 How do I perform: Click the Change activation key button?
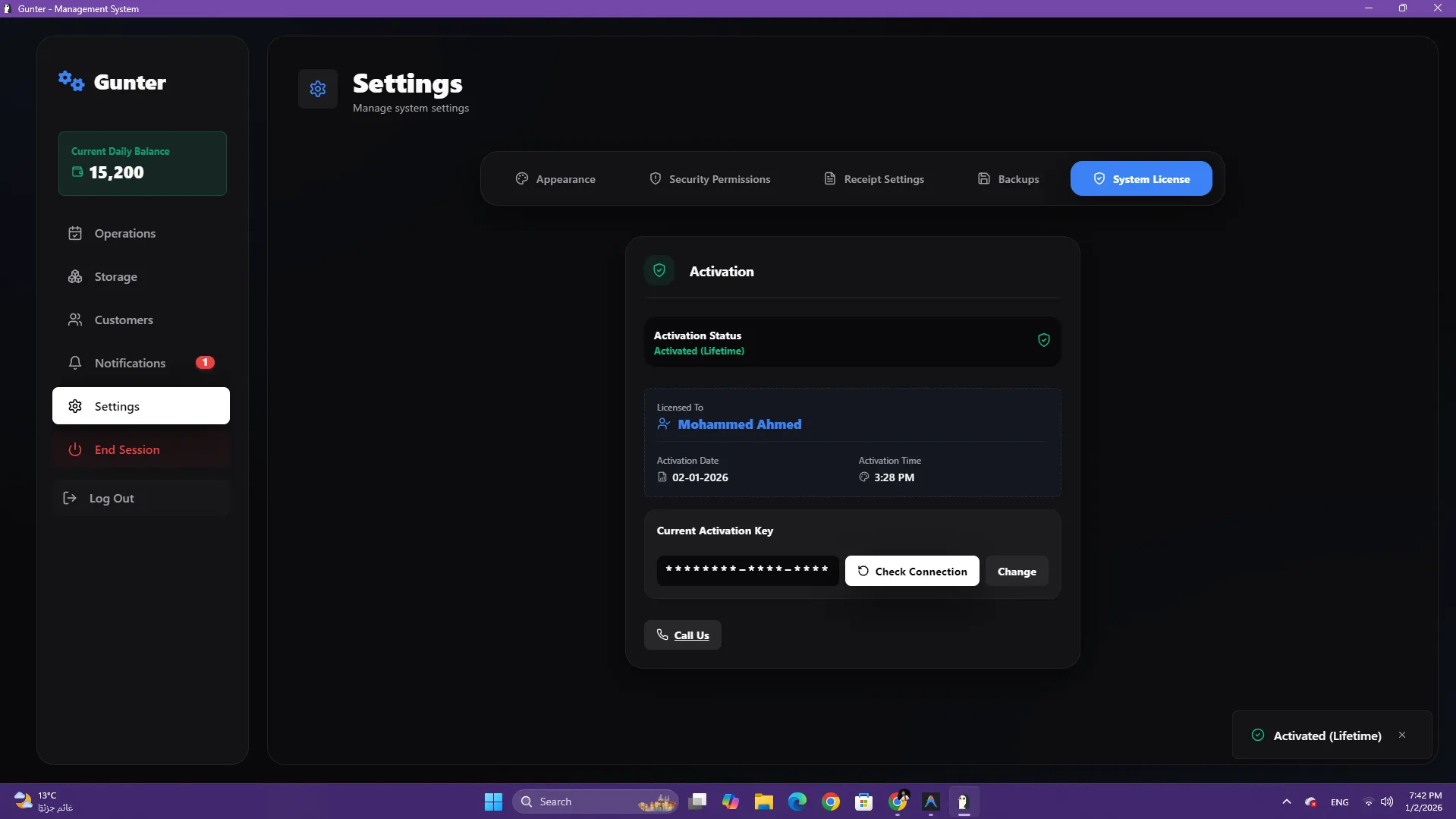pos(1017,571)
